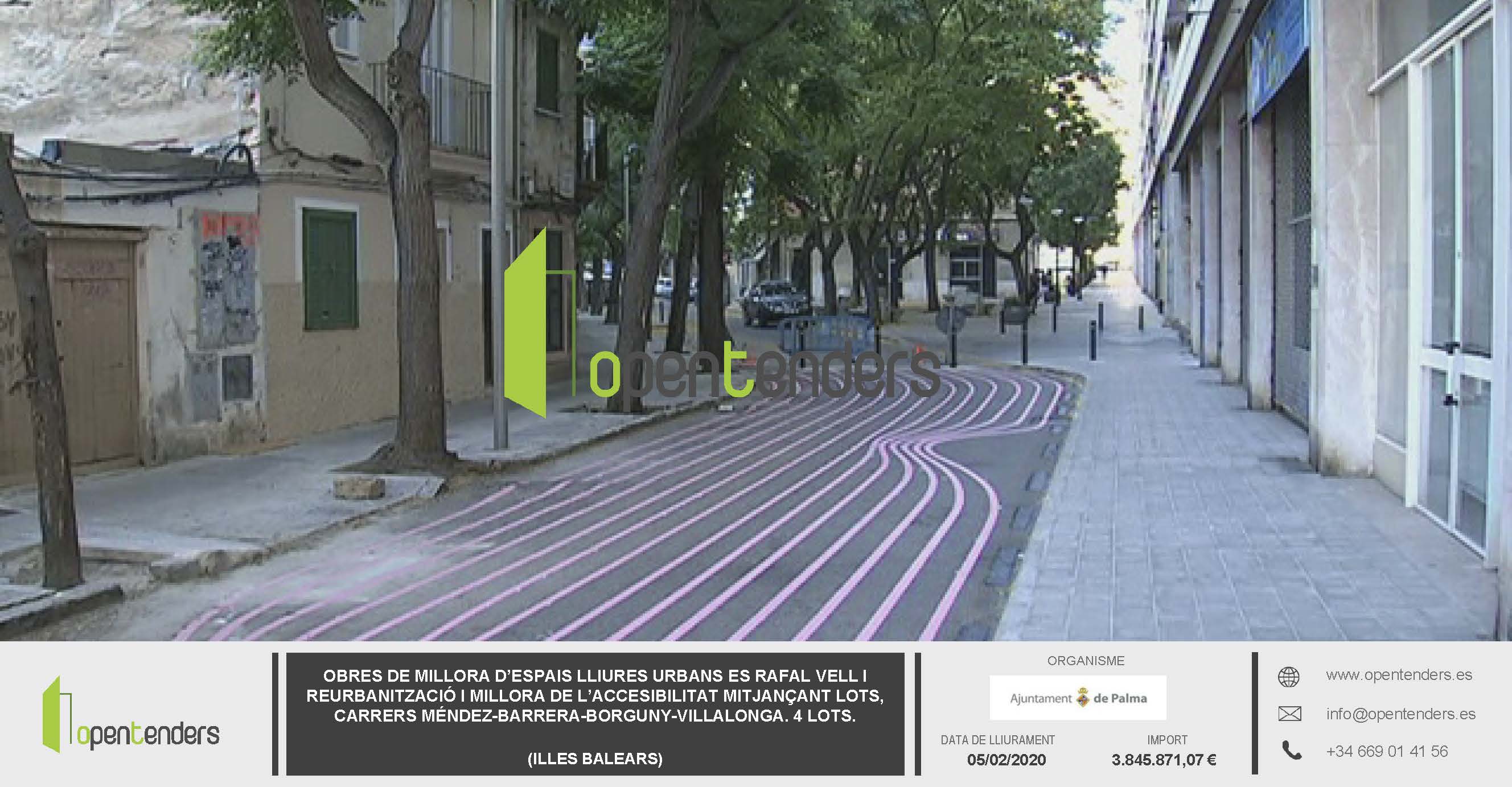The width and height of the screenshot is (1512, 787).
Task: Click the project title starting OBRES DE MILLORA
Action: coord(595,695)
